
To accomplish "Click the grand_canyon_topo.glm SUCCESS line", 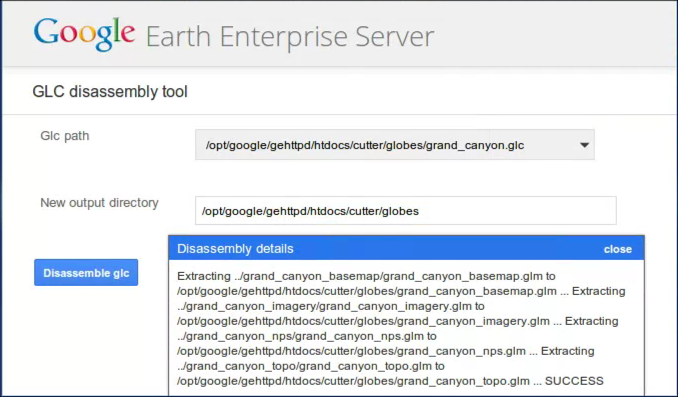I will [390, 381].
